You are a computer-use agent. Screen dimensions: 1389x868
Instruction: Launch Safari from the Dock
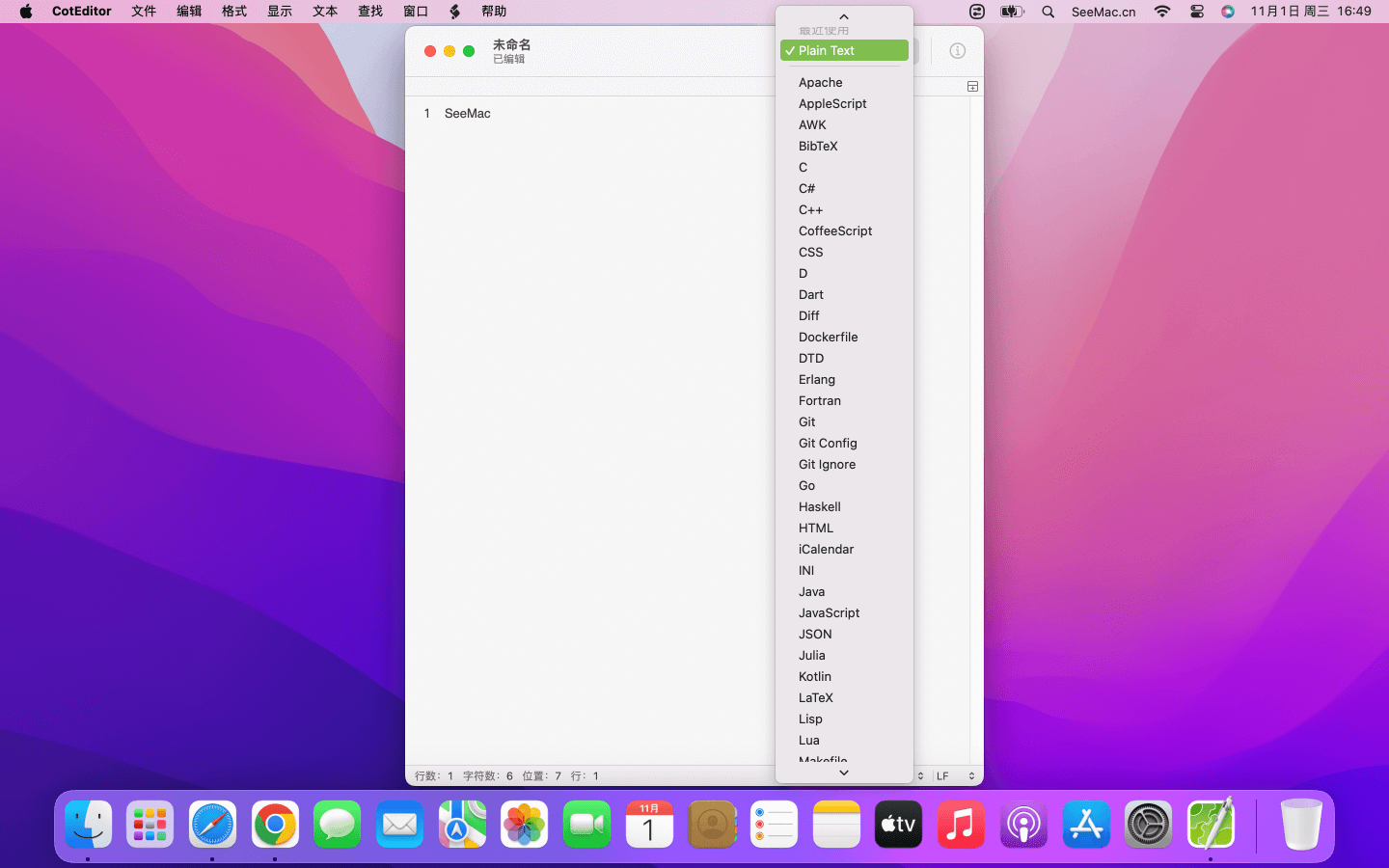point(212,825)
